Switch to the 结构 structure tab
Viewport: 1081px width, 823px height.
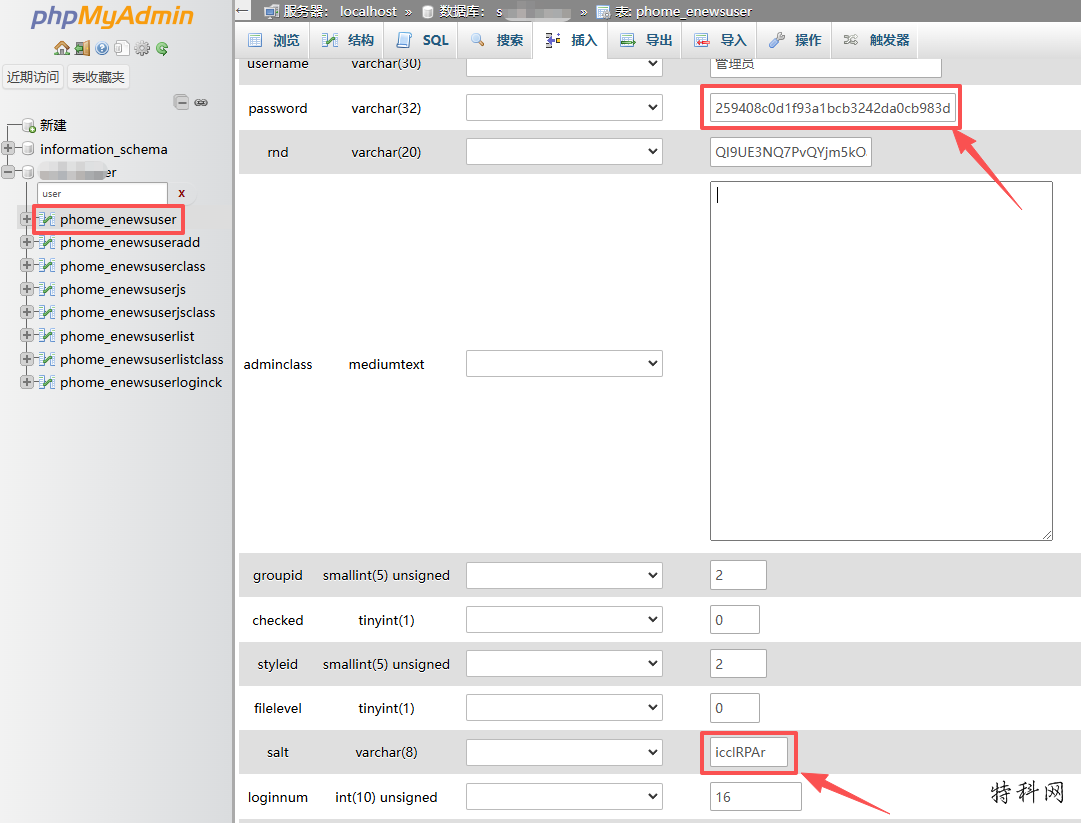pos(347,40)
